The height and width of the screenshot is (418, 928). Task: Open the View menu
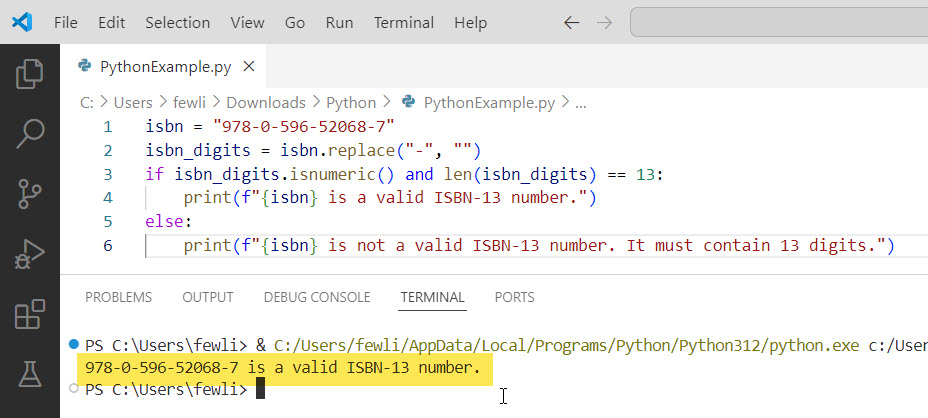click(x=247, y=22)
